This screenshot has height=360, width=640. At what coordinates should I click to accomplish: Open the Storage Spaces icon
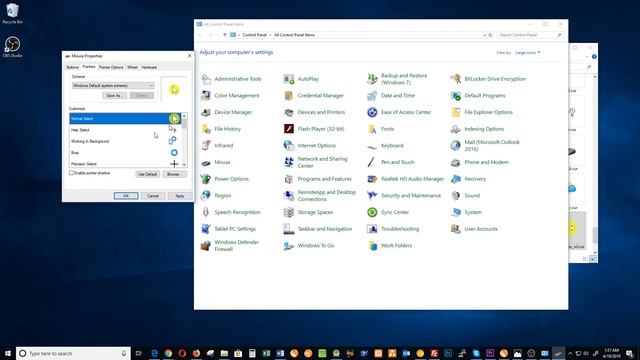tap(289, 212)
